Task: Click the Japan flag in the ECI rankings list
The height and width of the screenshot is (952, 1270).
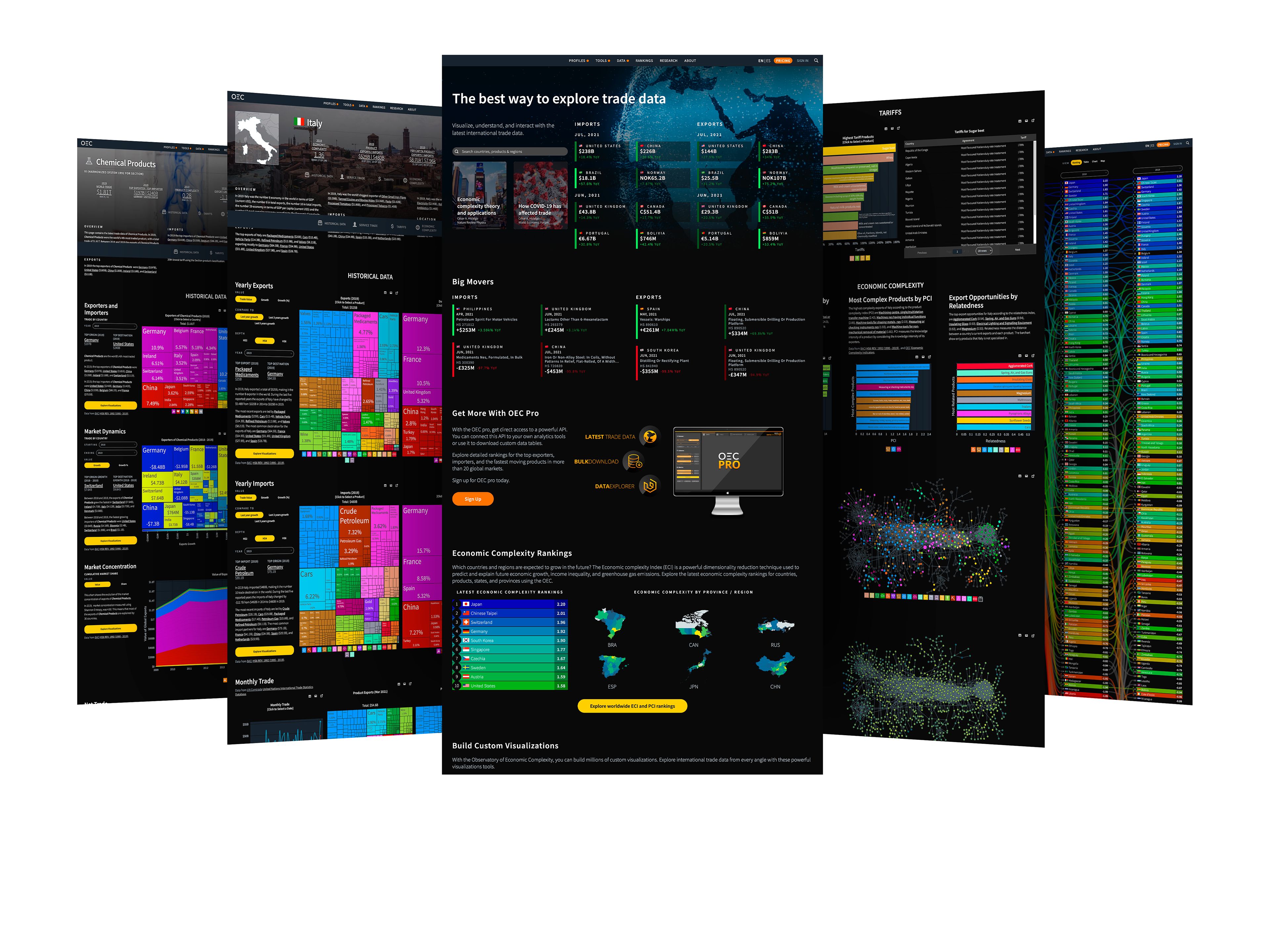Action: click(x=466, y=604)
